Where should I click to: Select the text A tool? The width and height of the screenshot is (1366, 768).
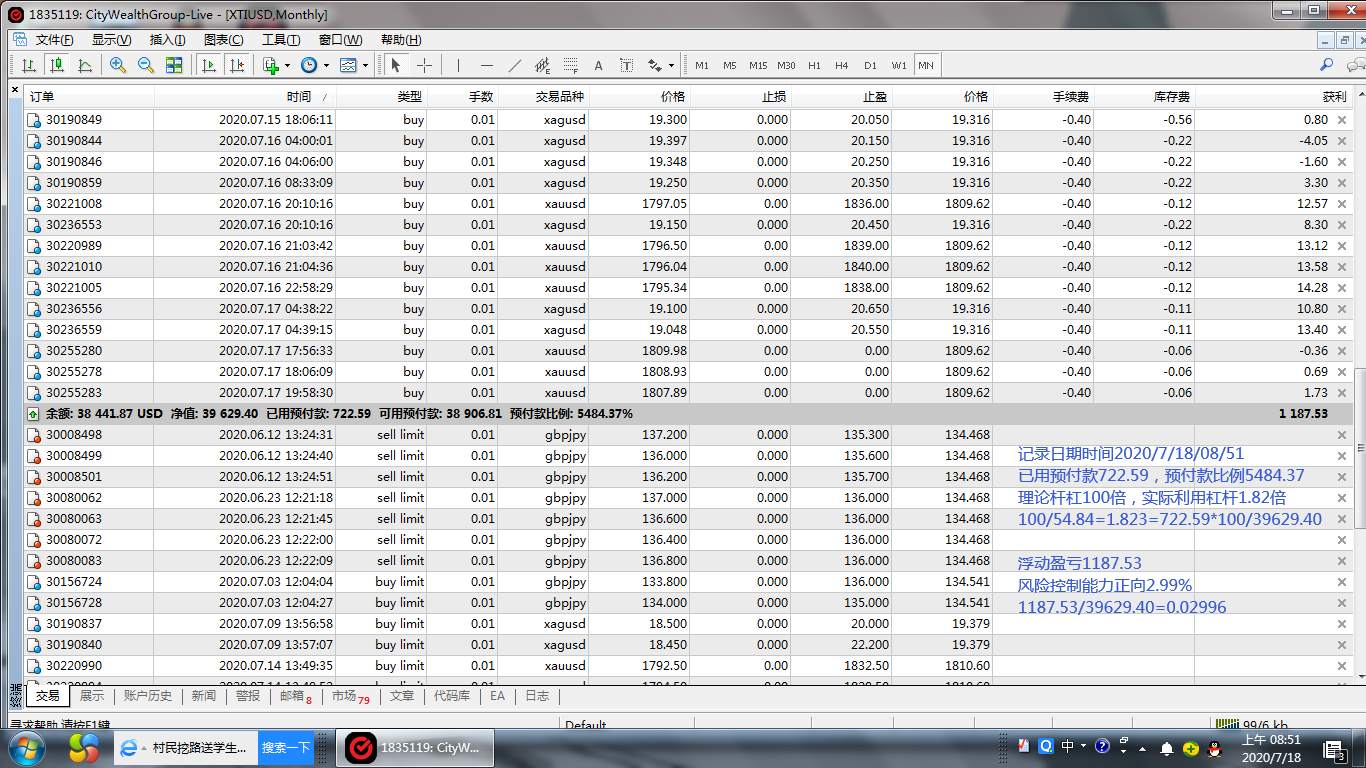599,65
